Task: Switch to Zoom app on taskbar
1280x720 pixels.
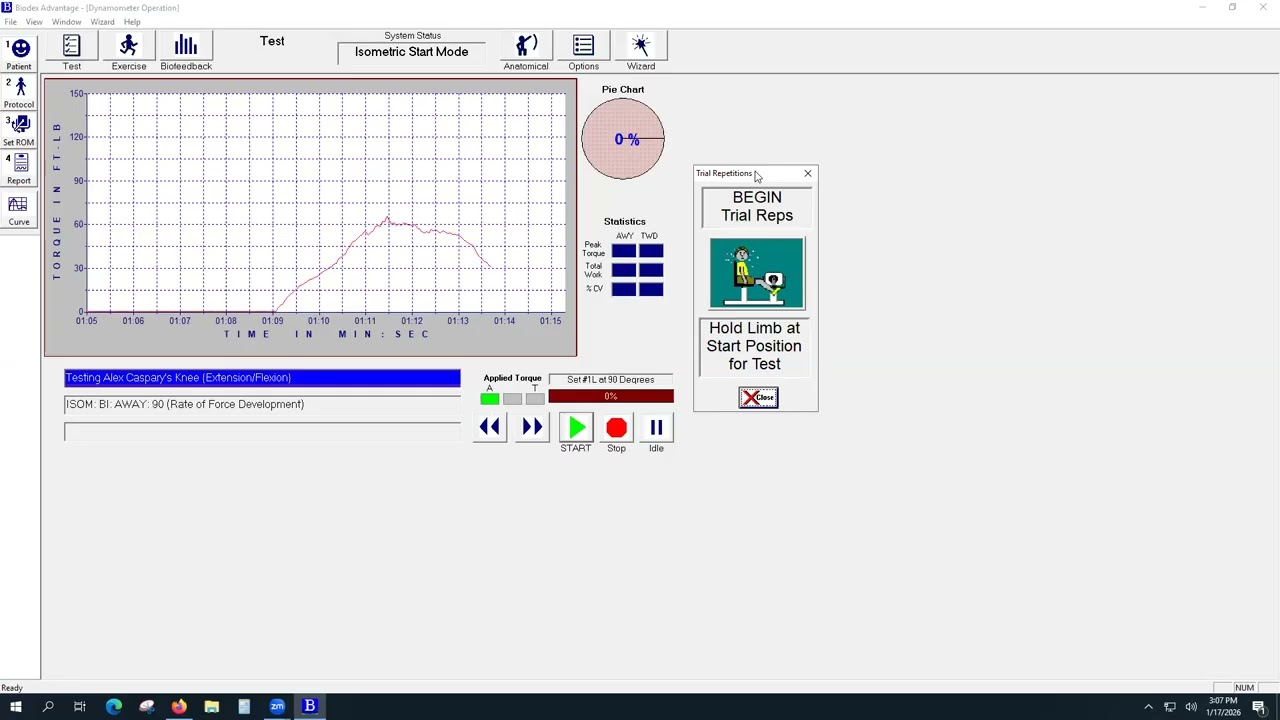Action: coord(277,707)
